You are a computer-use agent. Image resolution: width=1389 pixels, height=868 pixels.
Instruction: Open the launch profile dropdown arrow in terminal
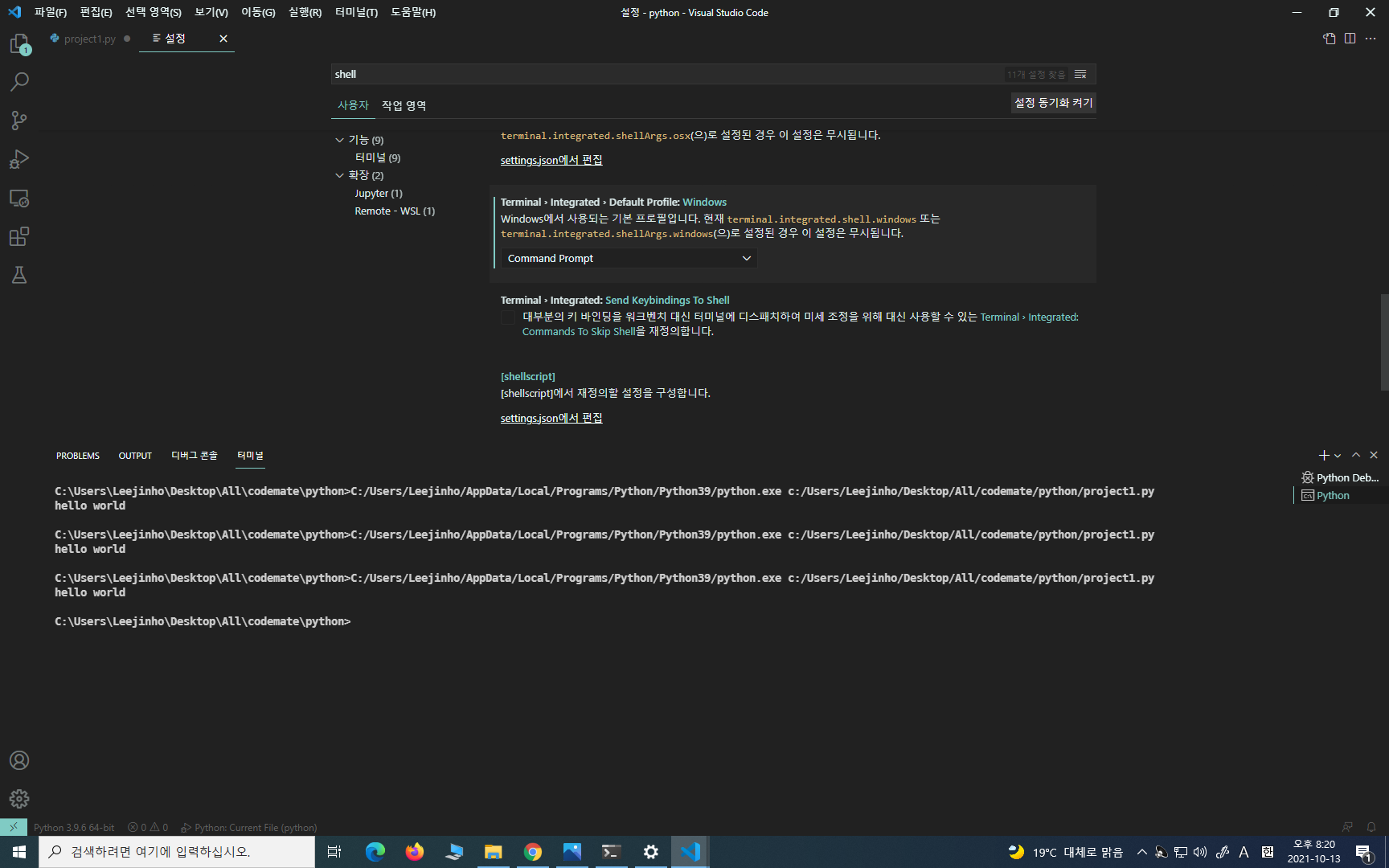tap(1338, 456)
